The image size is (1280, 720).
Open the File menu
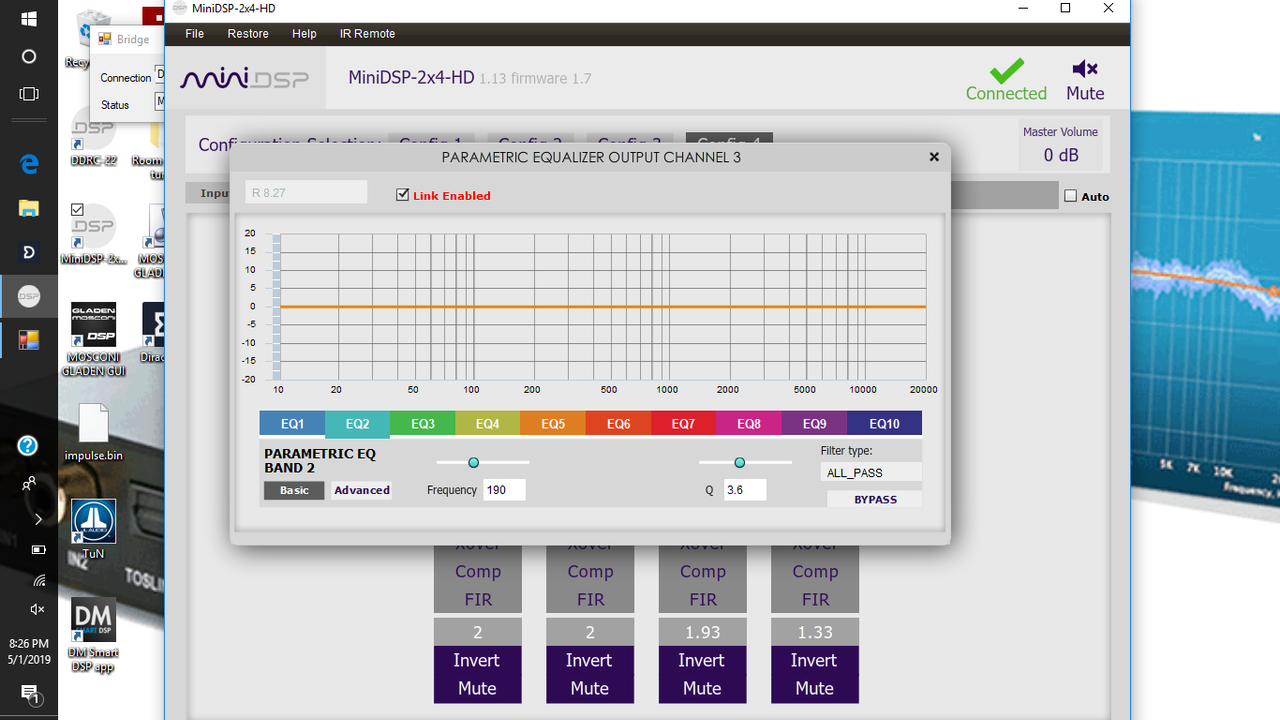coord(195,34)
